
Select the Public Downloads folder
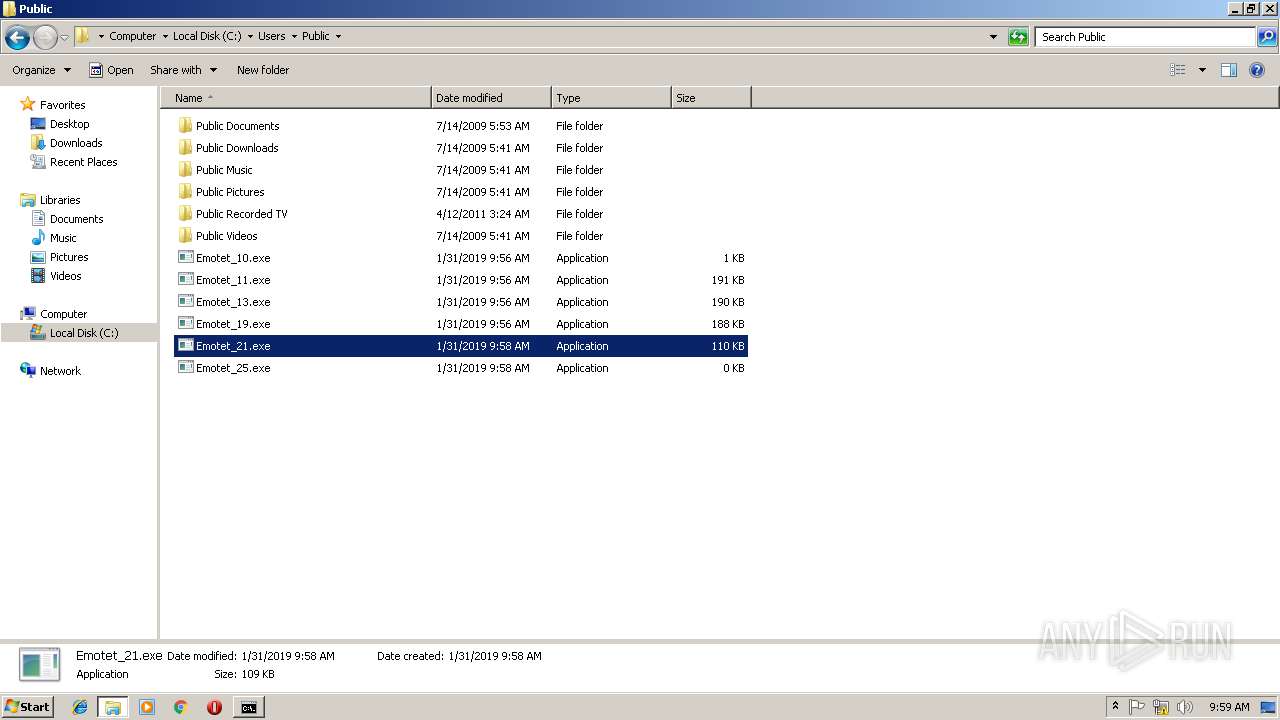click(461, 148)
